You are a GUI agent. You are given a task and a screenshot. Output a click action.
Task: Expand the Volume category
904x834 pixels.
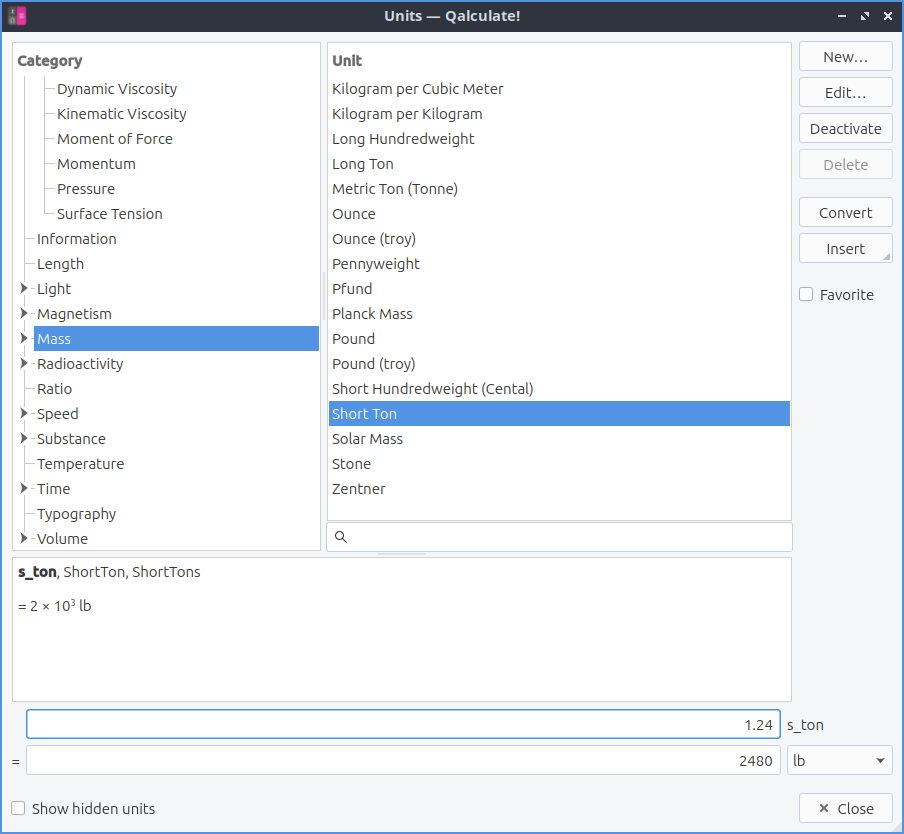[24, 539]
